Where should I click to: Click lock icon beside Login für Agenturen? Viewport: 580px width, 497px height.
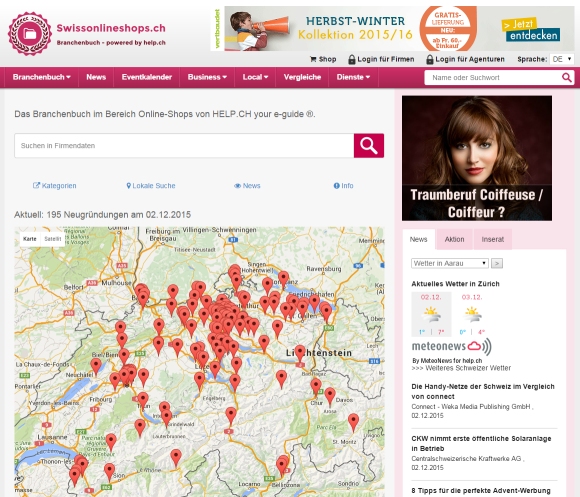[429, 59]
